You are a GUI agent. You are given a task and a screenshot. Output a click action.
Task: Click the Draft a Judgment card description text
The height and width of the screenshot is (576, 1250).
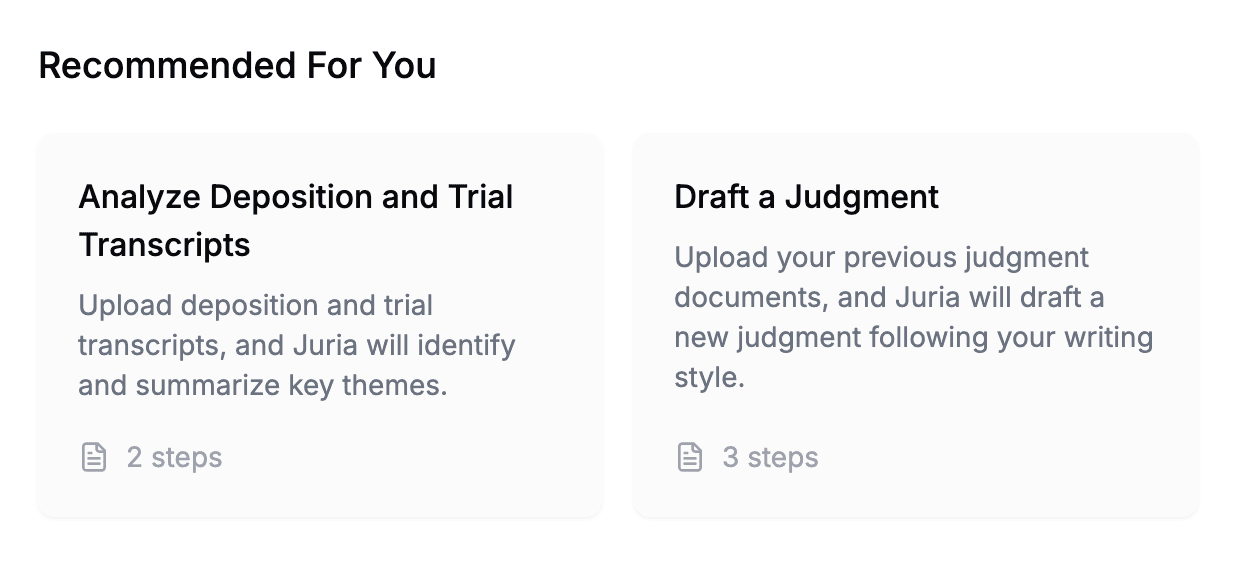(x=913, y=318)
